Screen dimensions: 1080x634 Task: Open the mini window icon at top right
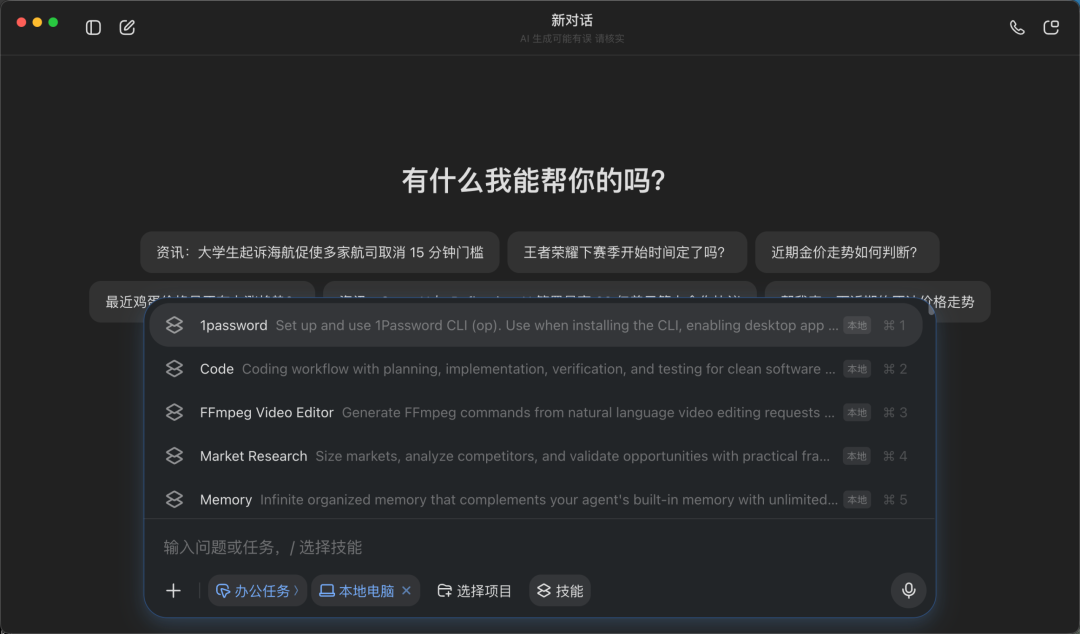1050,28
